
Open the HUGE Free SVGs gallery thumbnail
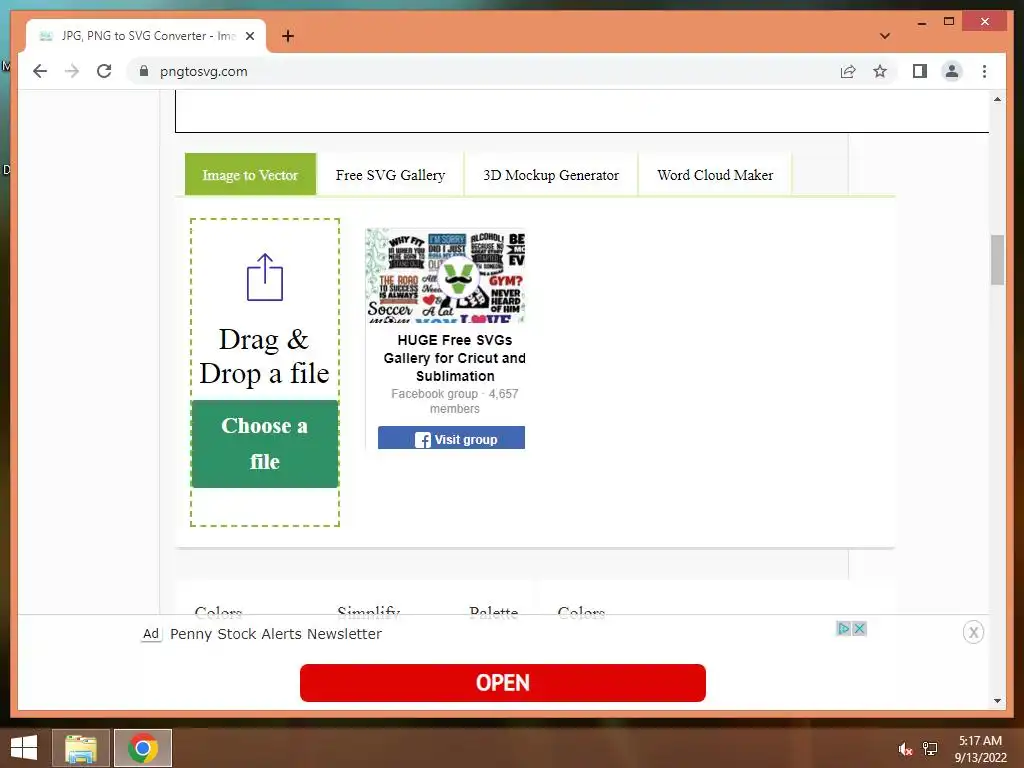pyautogui.click(x=445, y=275)
